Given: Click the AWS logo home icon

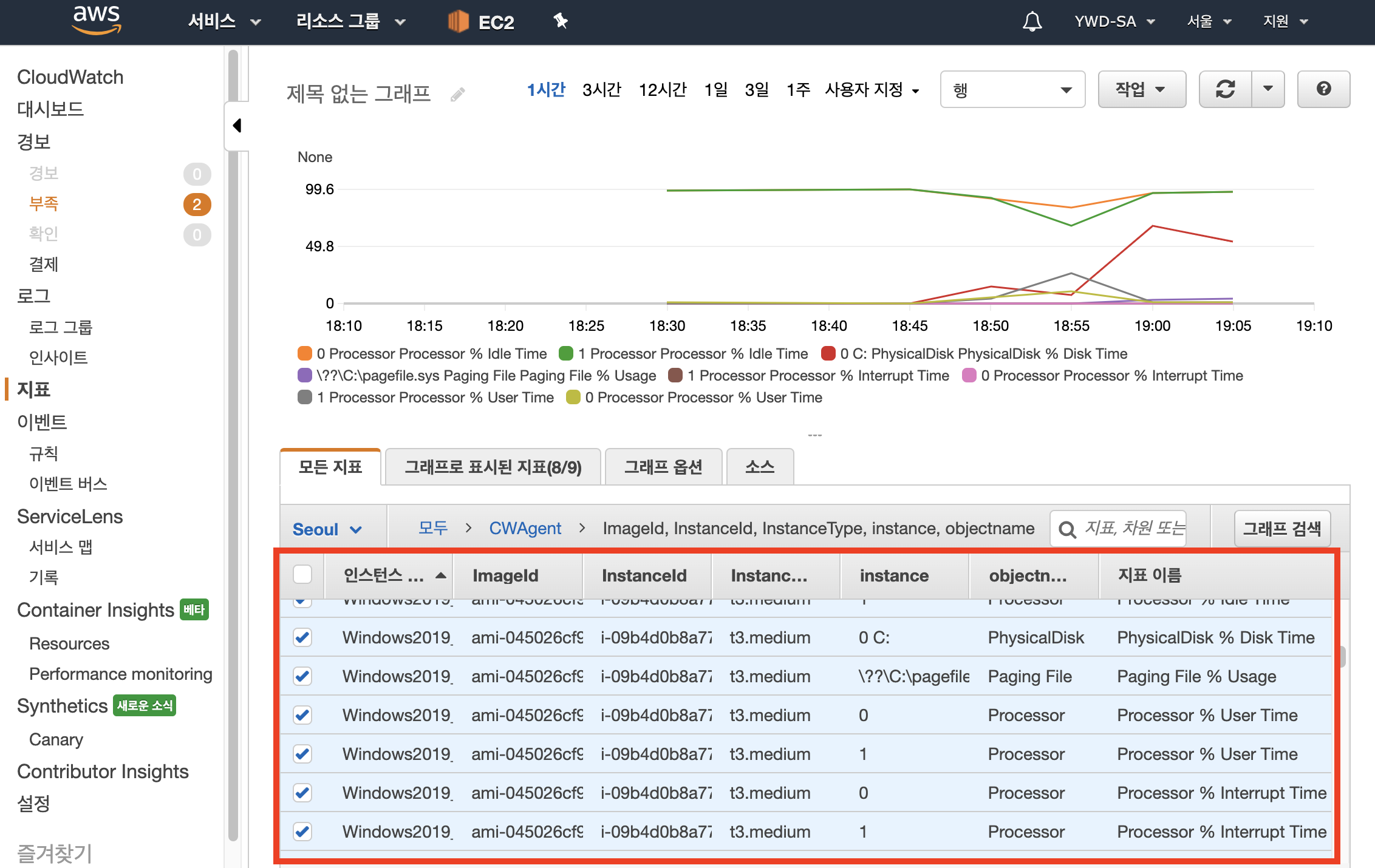Looking at the screenshot, I should tap(97, 20).
